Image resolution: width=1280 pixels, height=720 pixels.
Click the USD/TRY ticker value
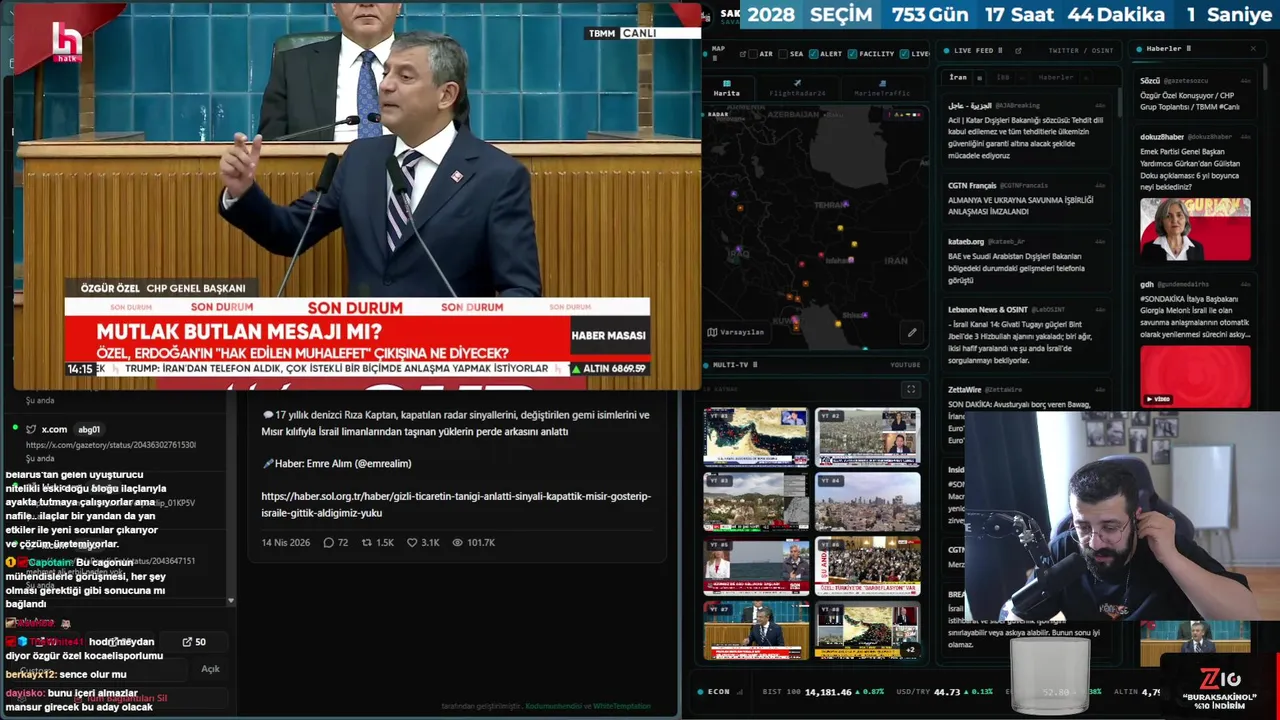[946, 692]
